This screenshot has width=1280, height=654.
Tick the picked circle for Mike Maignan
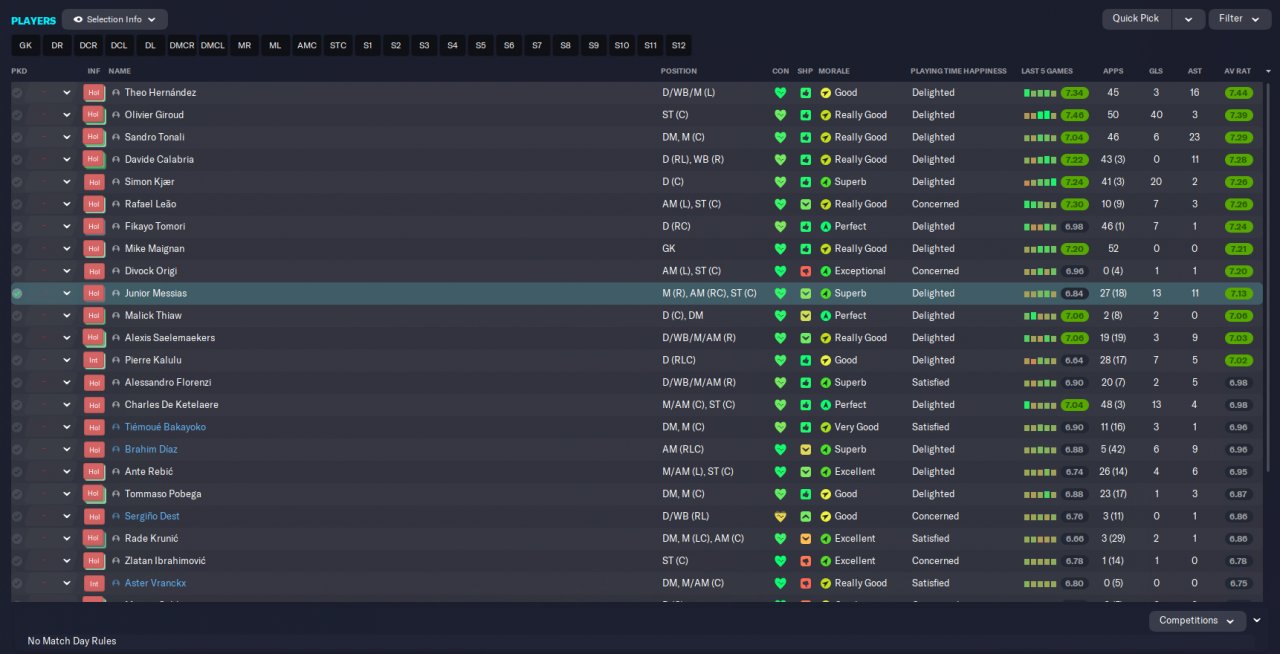pos(17,248)
